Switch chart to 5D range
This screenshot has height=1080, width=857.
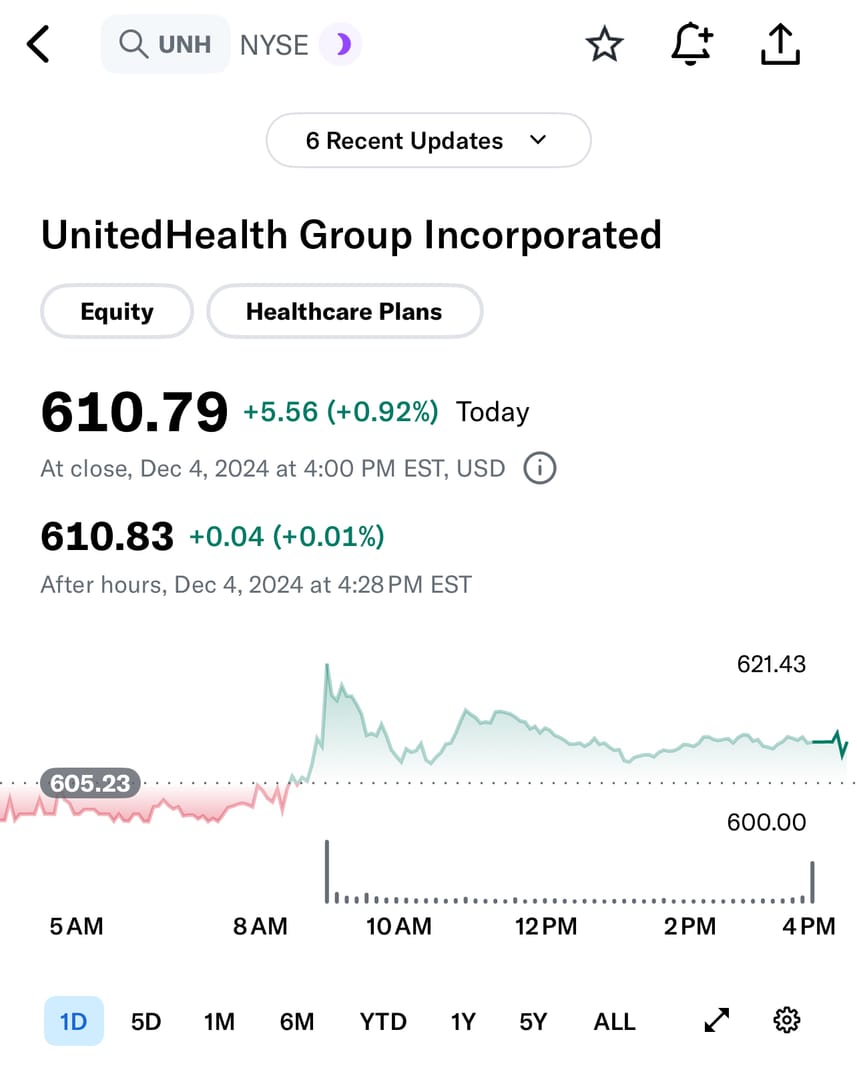tap(146, 1021)
